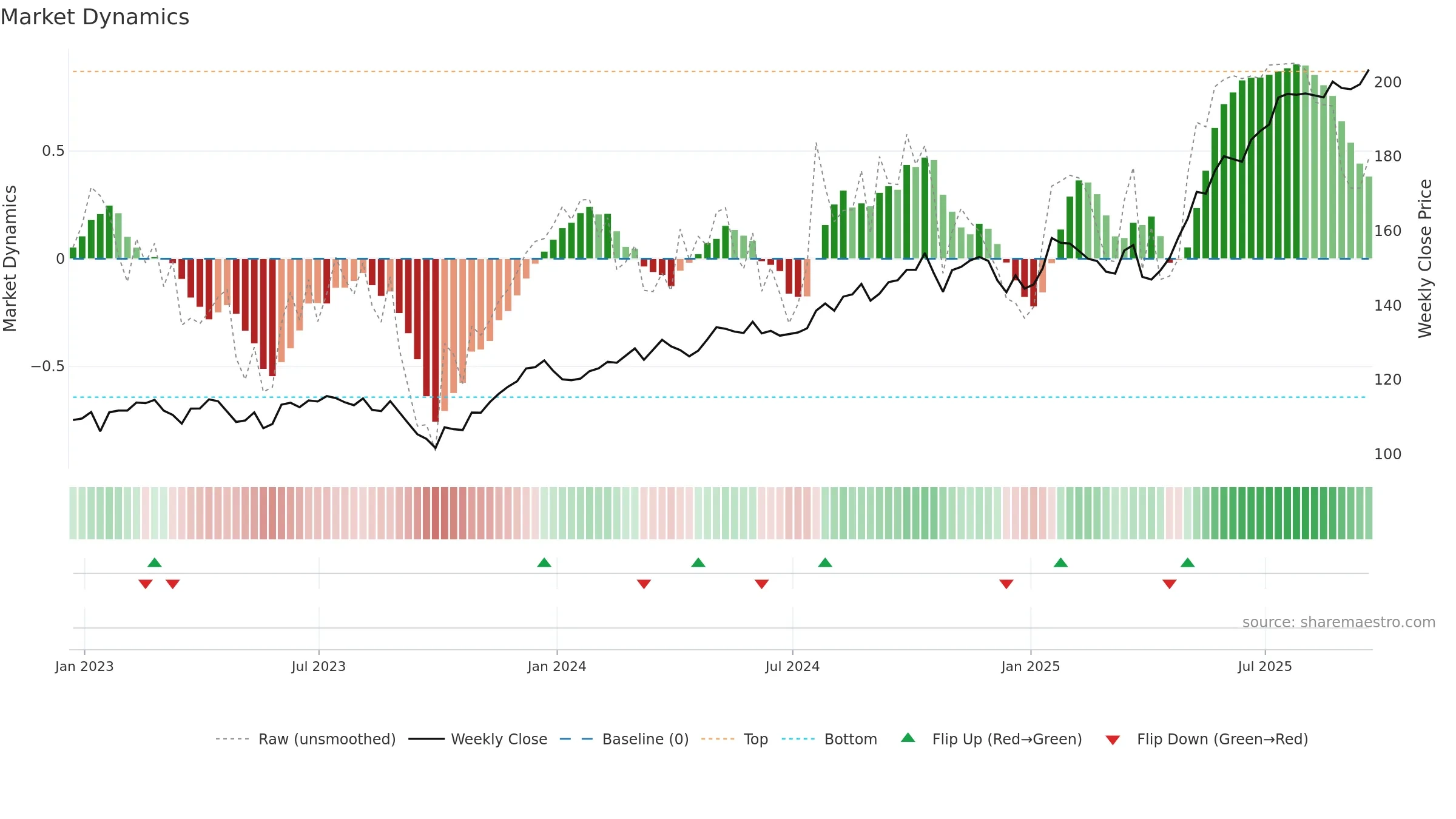Click the 100 price axis tick label
The width and height of the screenshot is (1456, 819).
click(1388, 454)
